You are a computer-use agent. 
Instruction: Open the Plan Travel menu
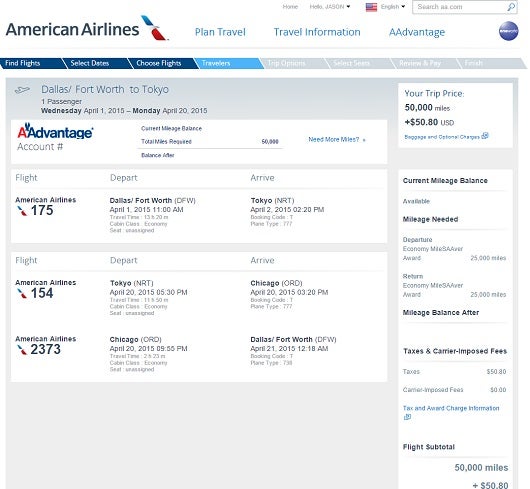[220, 32]
